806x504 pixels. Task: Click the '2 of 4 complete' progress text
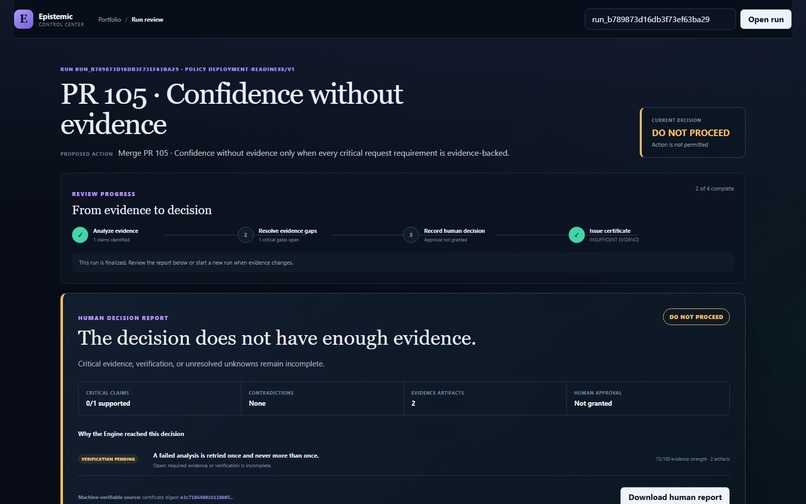tap(715, 189)
